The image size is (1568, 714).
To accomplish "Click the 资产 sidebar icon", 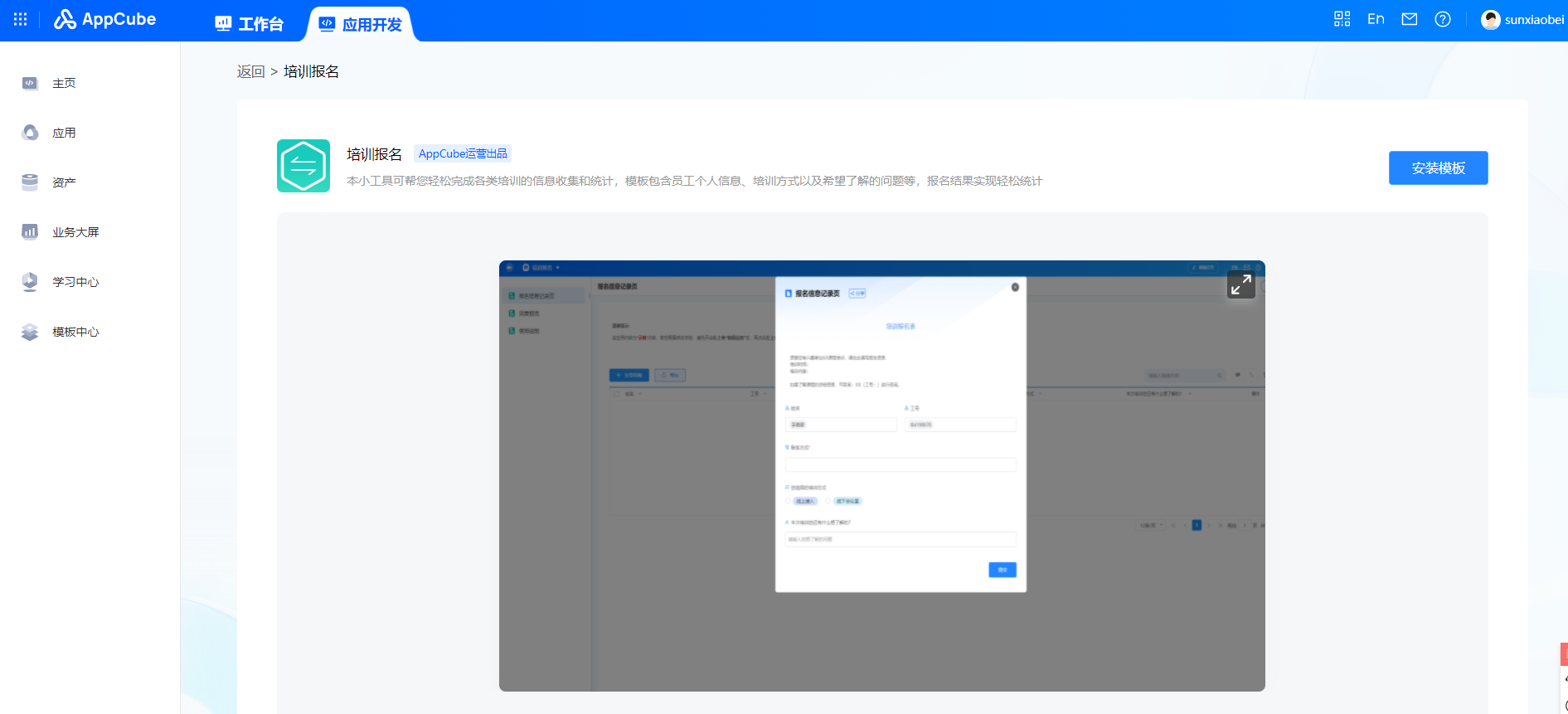I will click(x=30, y=182).
